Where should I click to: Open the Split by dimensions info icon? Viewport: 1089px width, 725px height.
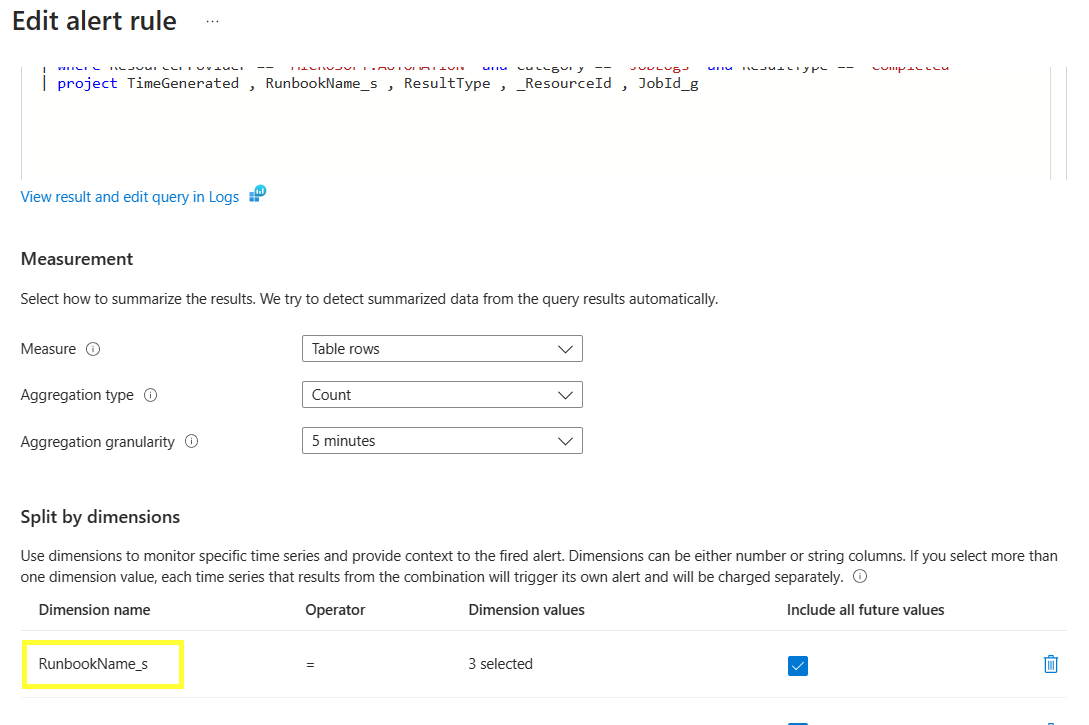pyautogui.click(x=859, y=576)
